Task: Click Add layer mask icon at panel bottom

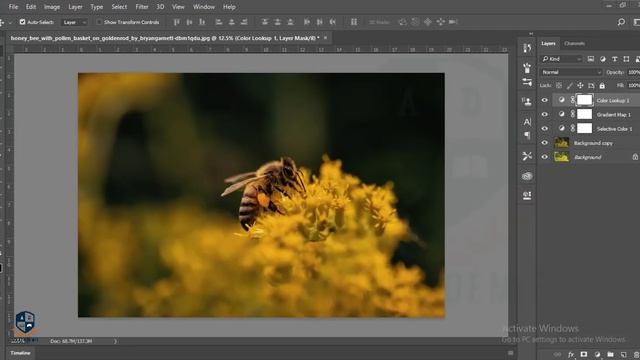Action: 584,355
